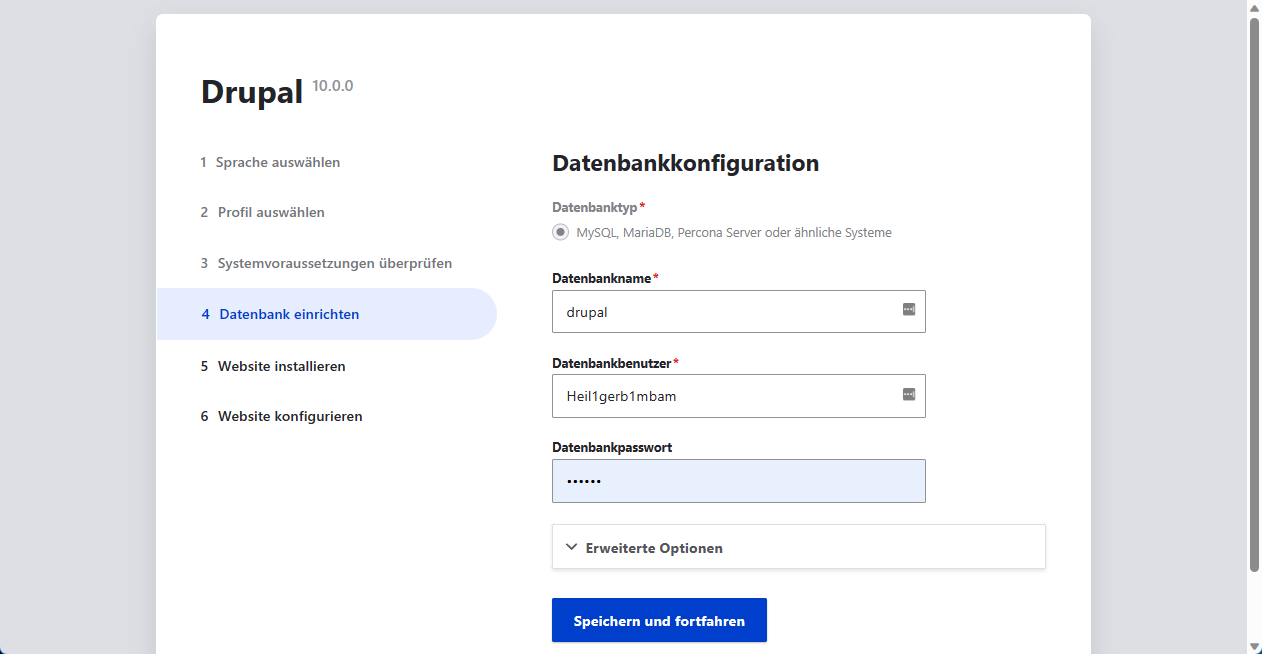1262x654 pixels.
Task: Focus the Datenbankbenutzer text field
Action: click(x=720, y=395)
